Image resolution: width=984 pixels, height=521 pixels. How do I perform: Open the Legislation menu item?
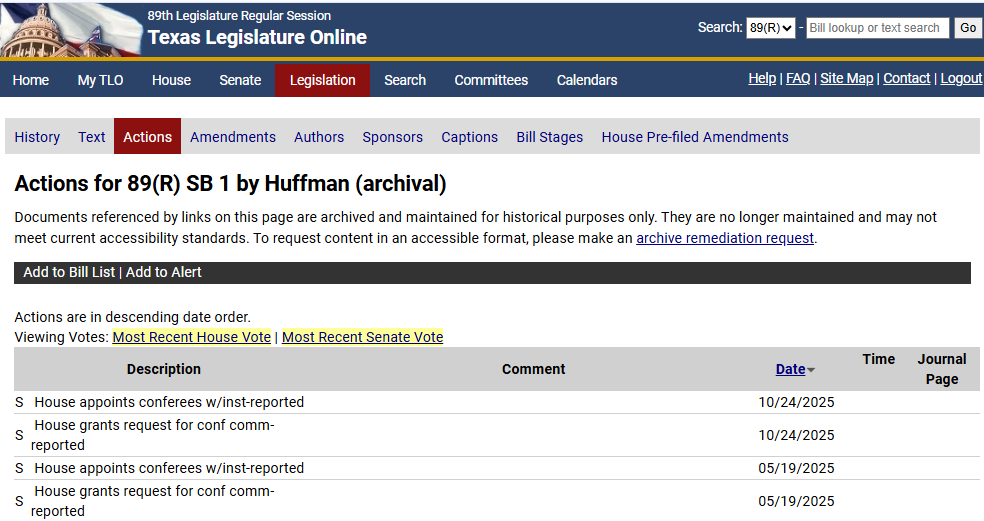[x=322, y=80]
